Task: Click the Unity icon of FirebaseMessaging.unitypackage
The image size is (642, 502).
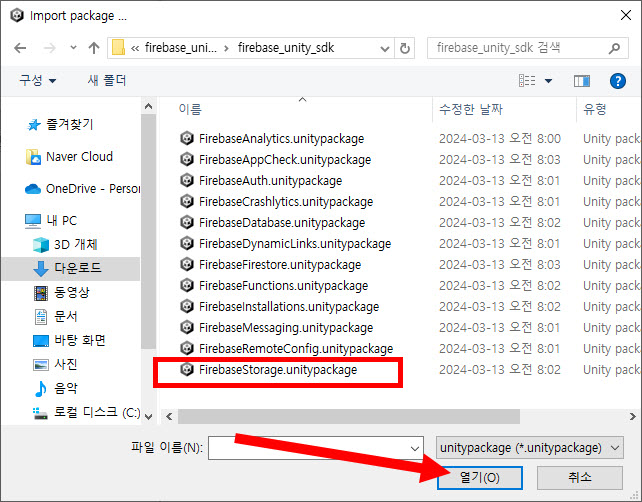Action: (x=187, y=328)
